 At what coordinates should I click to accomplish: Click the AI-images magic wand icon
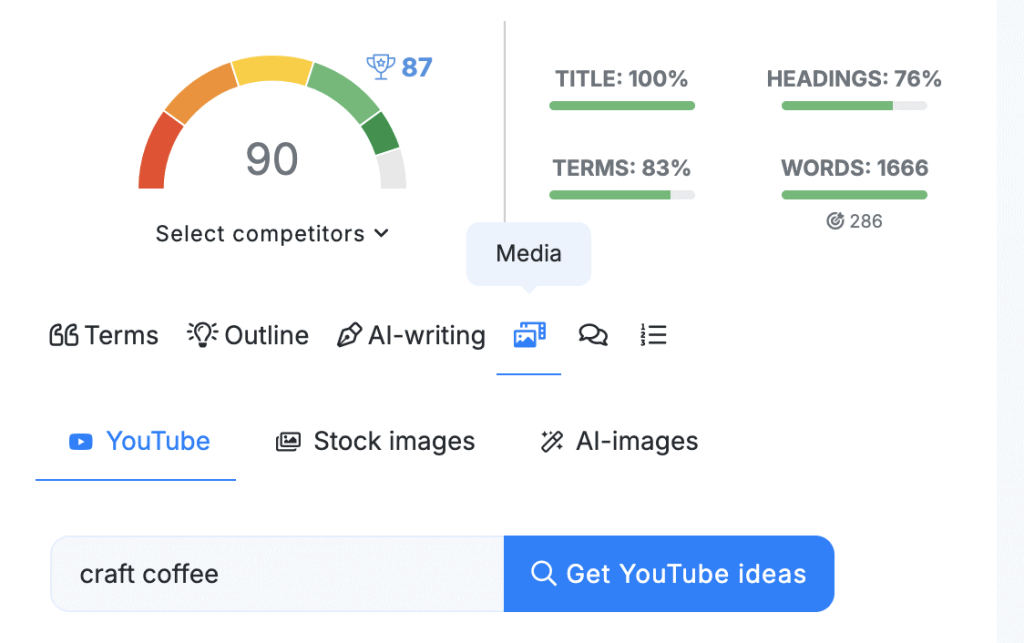[x=551, y=441]
